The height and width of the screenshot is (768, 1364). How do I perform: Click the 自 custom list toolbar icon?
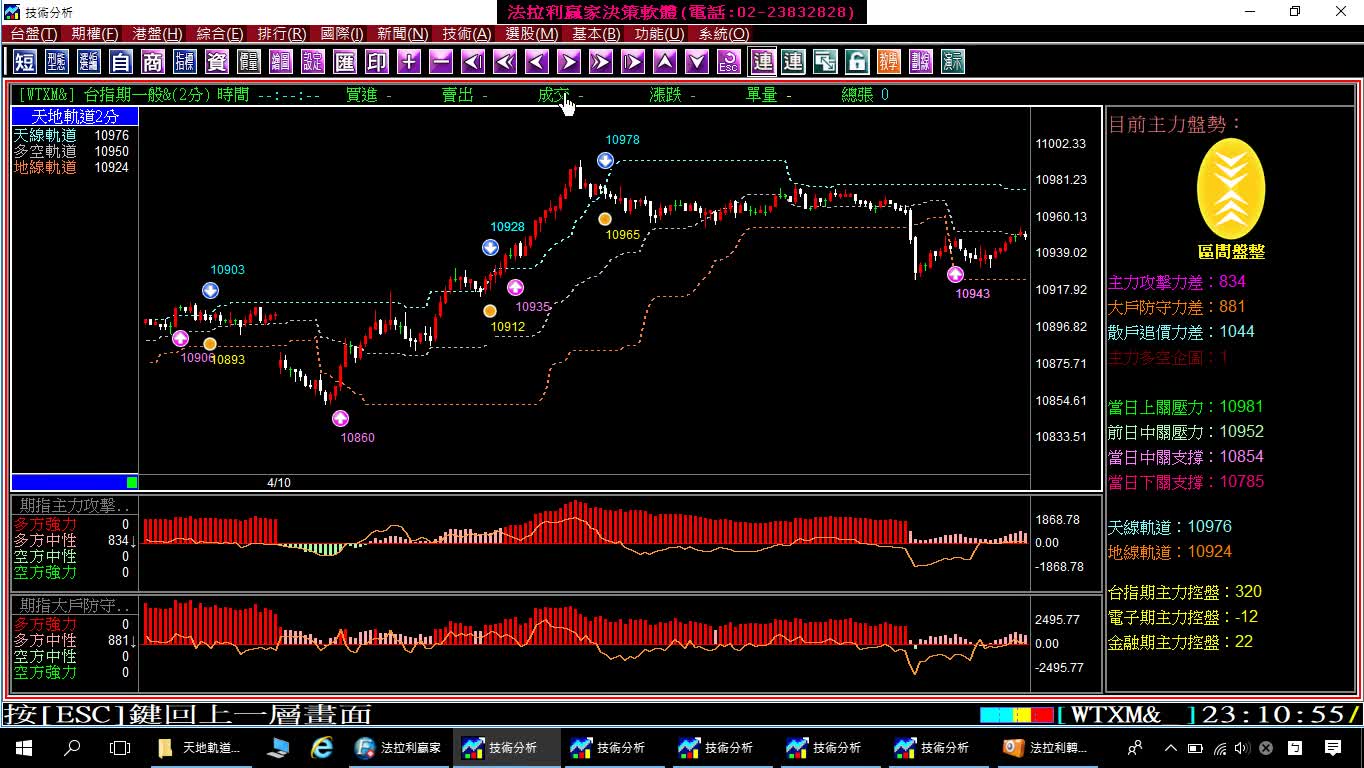[121, 62]
